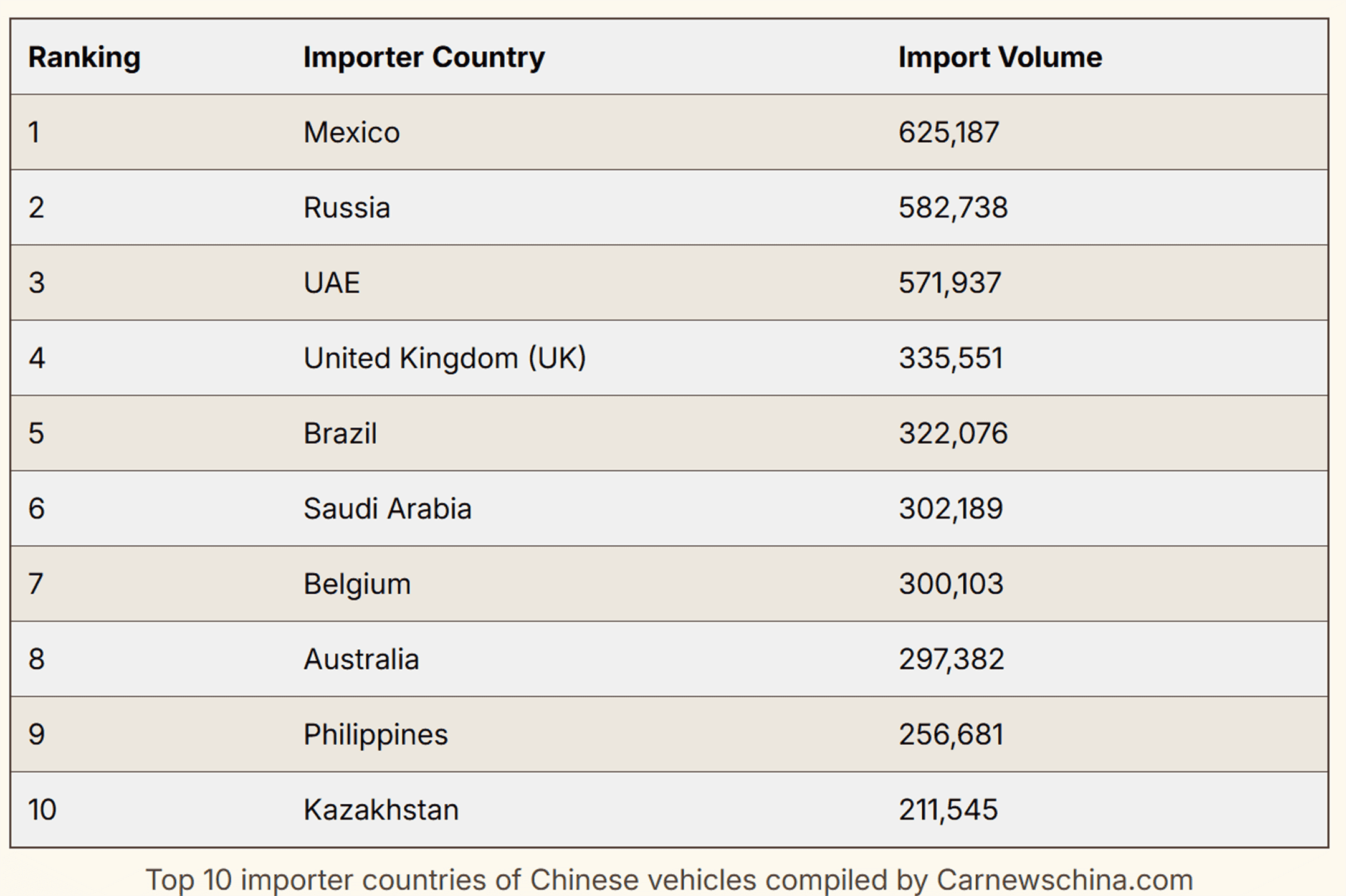Click the 335,551 import volume value
Image resolution: width=1346 pixels, height=896 pixels.
950,358
